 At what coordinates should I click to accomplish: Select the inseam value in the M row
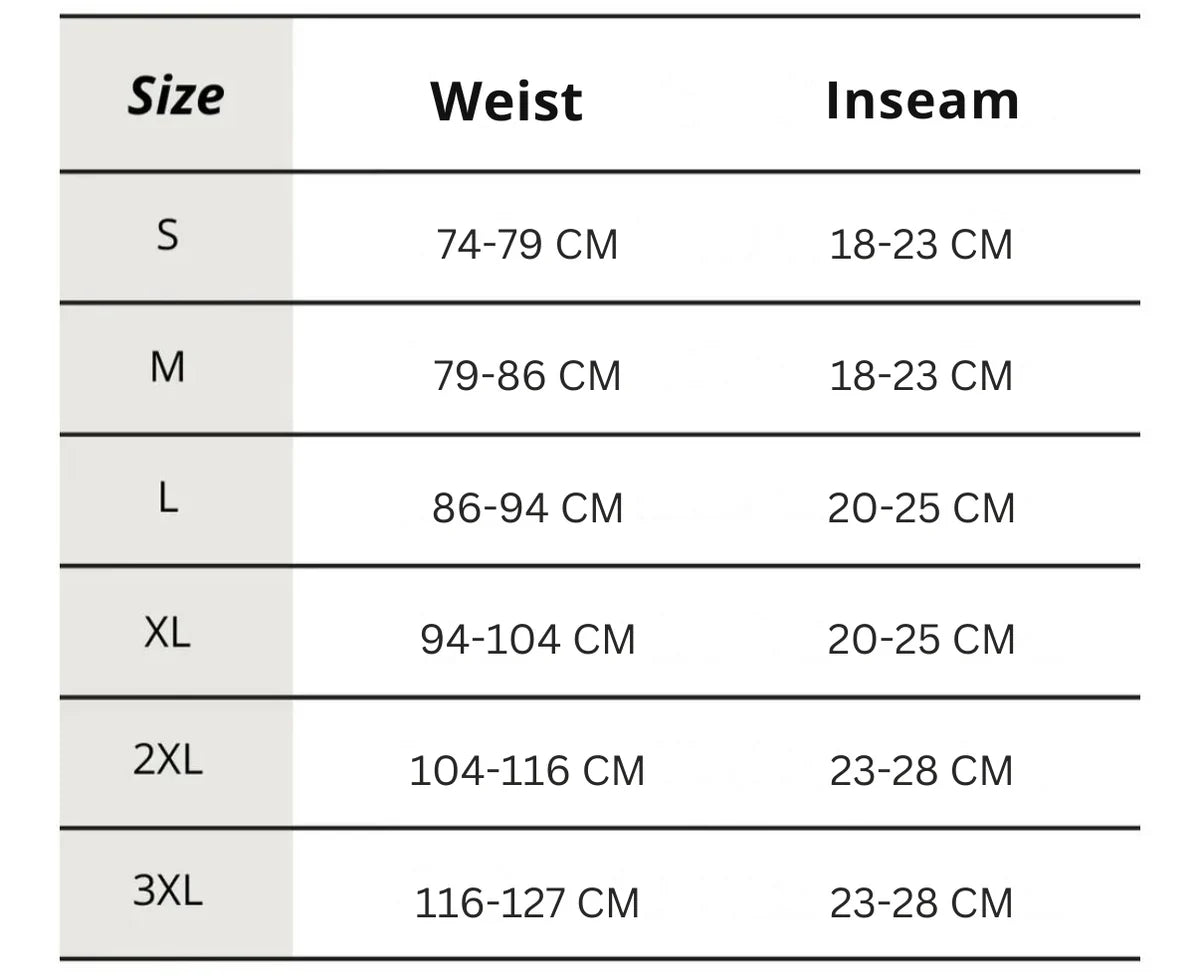(x=921, y=376)
